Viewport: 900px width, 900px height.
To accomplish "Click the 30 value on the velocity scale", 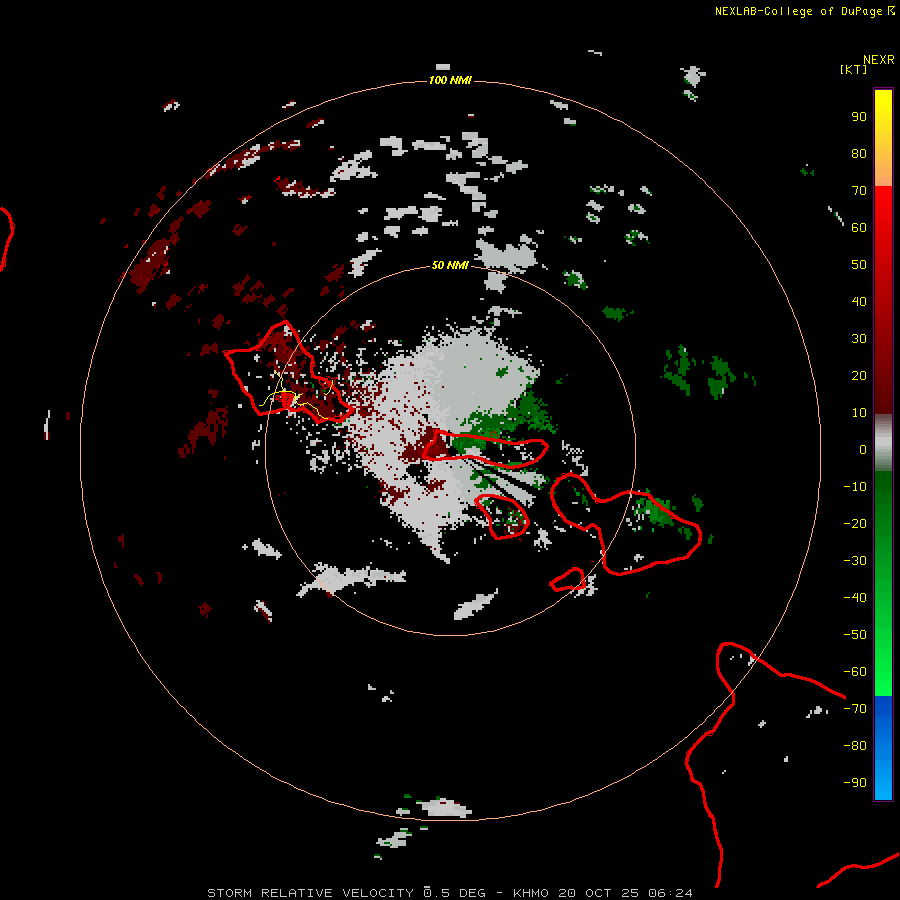I will point(859,339).
